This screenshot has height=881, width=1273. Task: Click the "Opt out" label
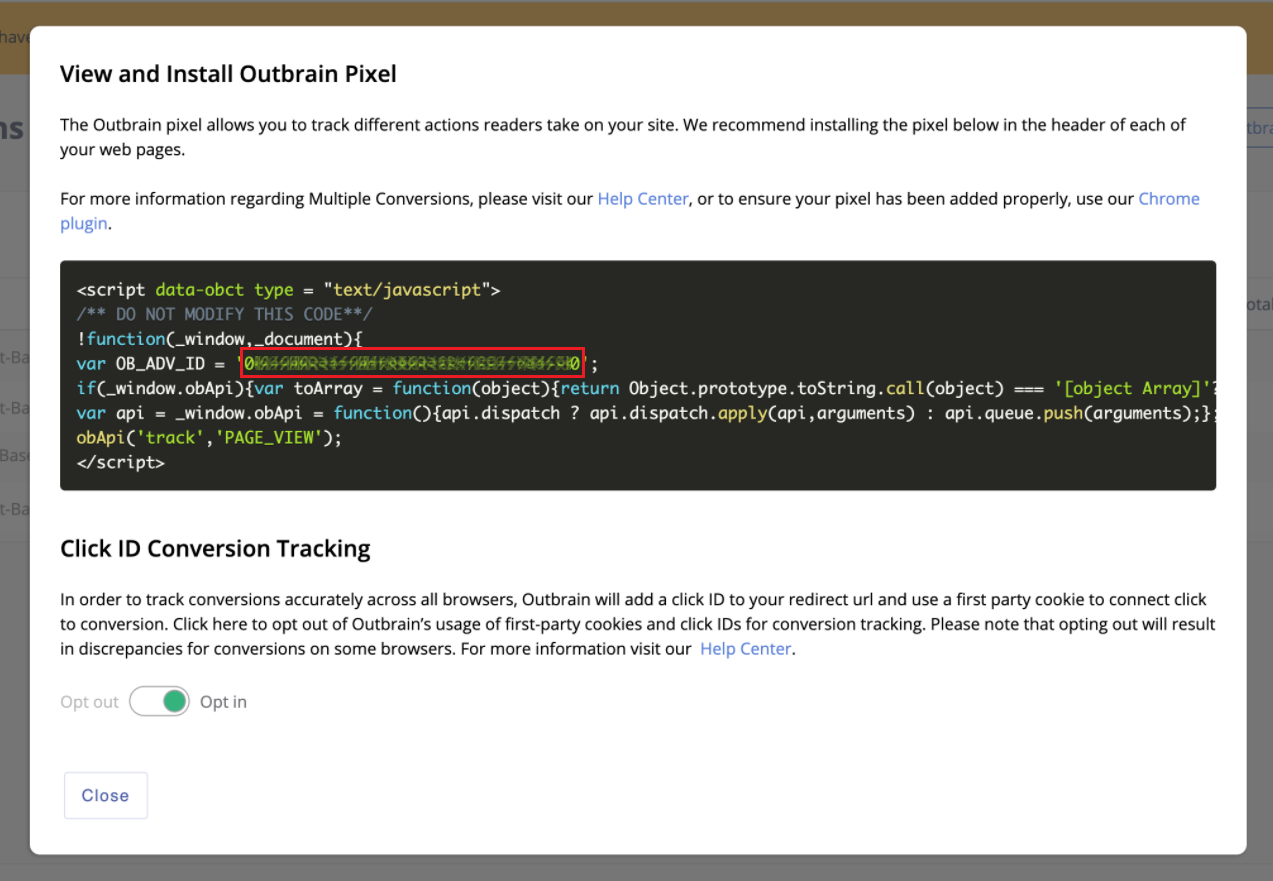pos(89,702)
